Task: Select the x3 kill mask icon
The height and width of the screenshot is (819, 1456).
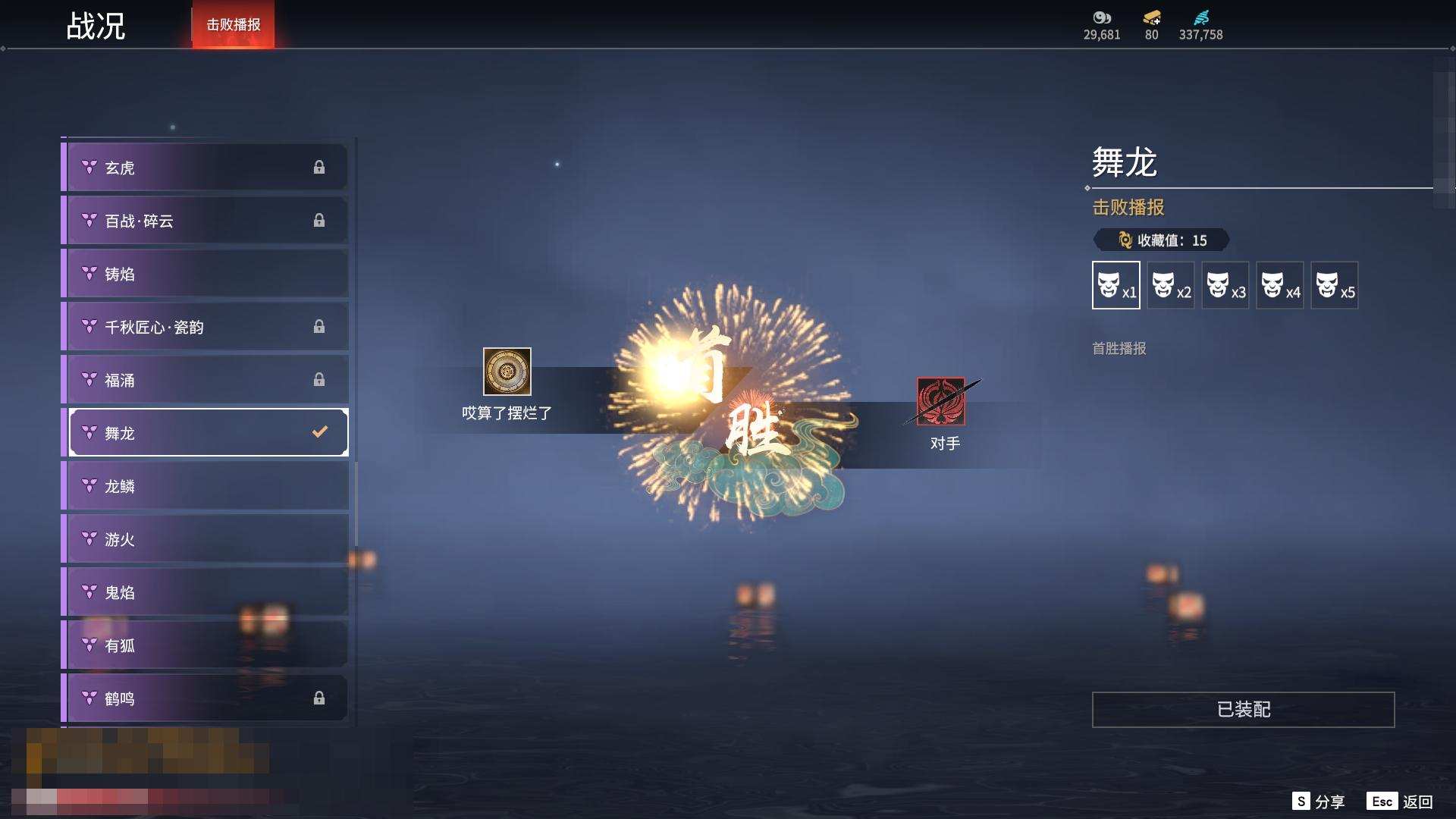Action: click(1225, 285)
